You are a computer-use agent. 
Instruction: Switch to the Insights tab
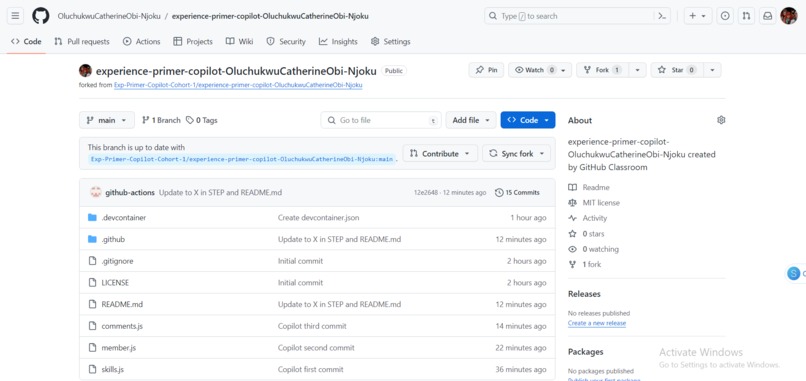coord(338,42)
